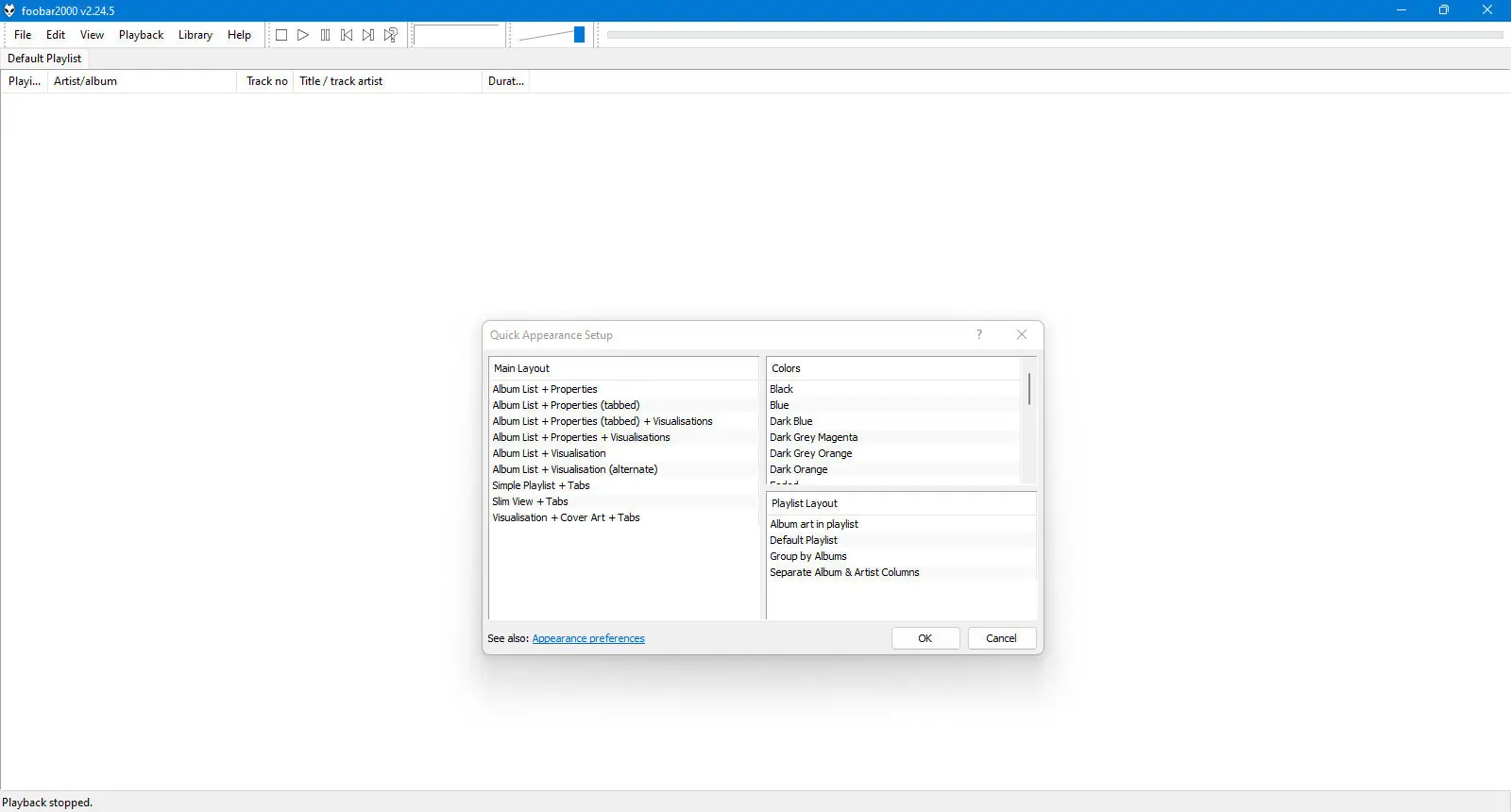Image resolution: width=1511 pixels, height=812 pixels.
Task: Click the Durat... column header
Action: (x=505, y=81)
